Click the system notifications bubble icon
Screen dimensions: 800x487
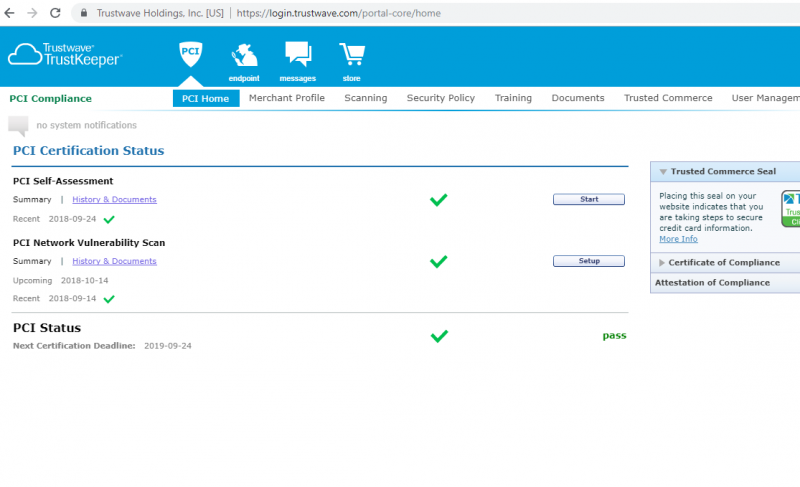click(18, 126)
